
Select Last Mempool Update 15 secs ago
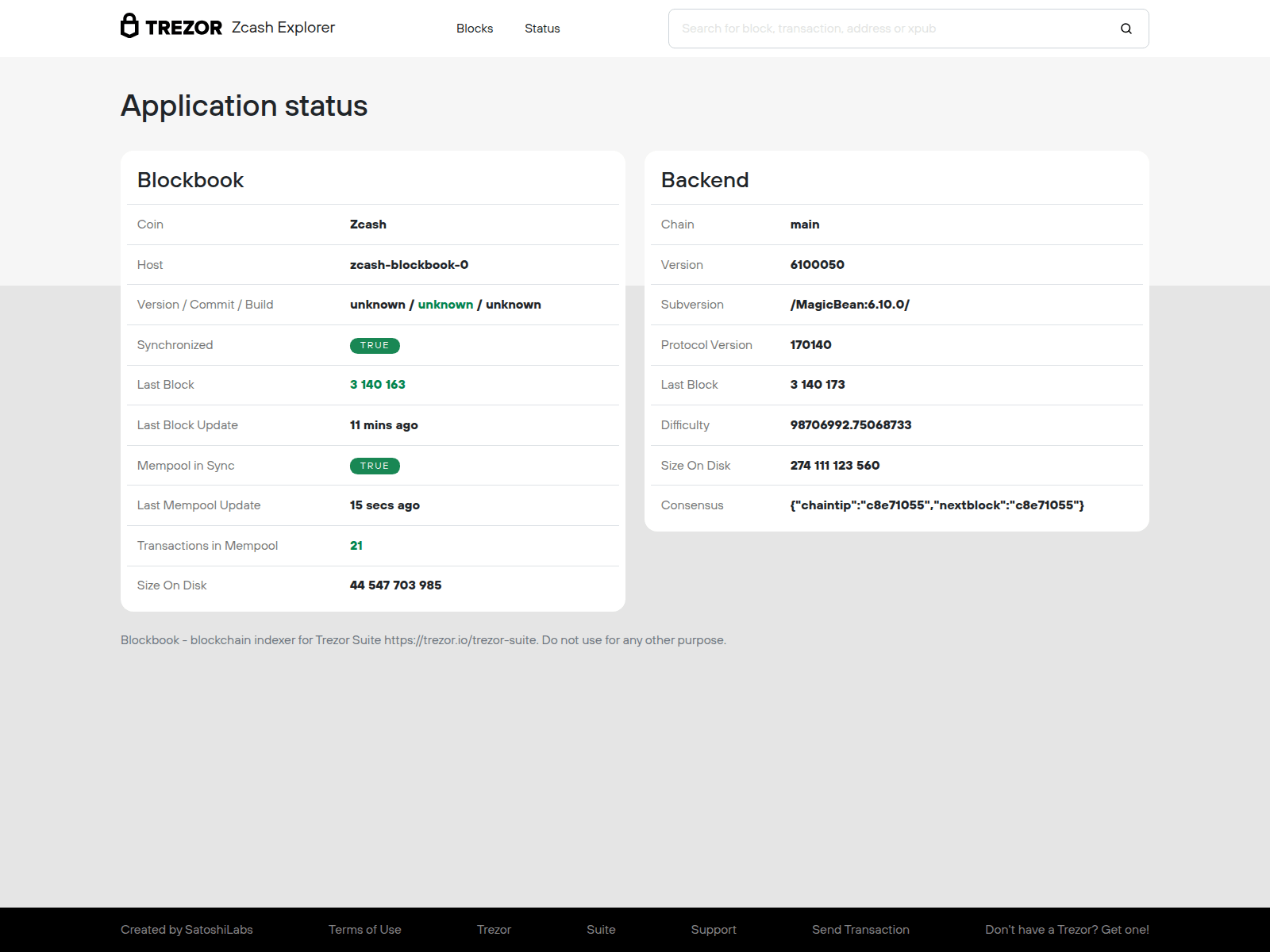385,505
